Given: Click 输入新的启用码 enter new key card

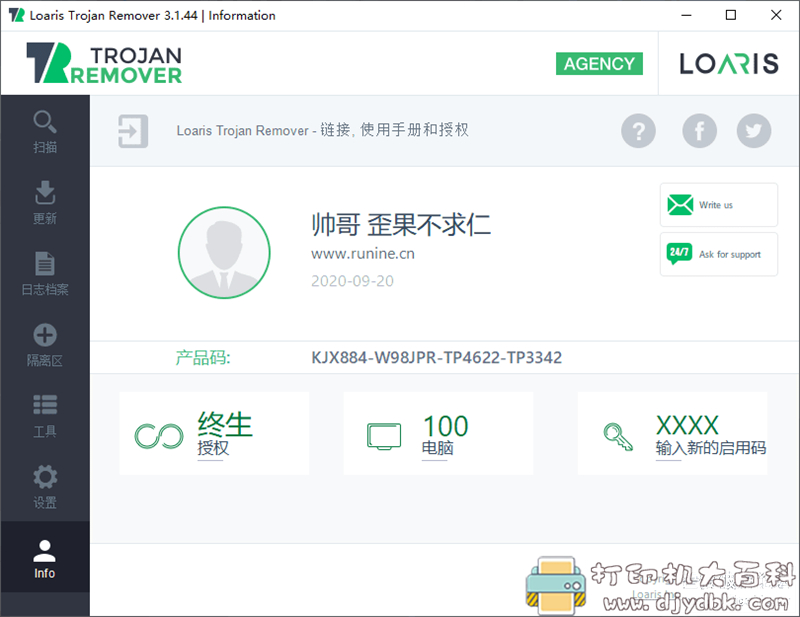Looking at the screenshot, I should click(672, 433).
